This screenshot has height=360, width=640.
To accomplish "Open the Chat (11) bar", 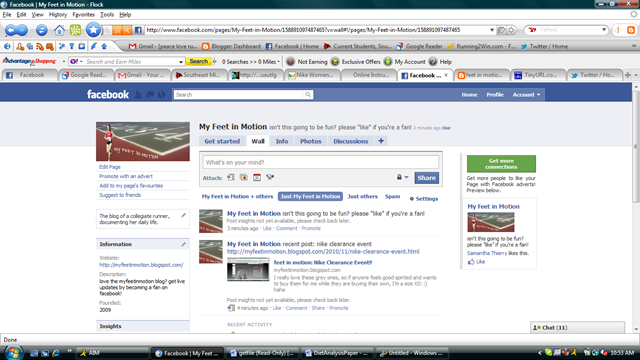I will [x=577, y=327].
